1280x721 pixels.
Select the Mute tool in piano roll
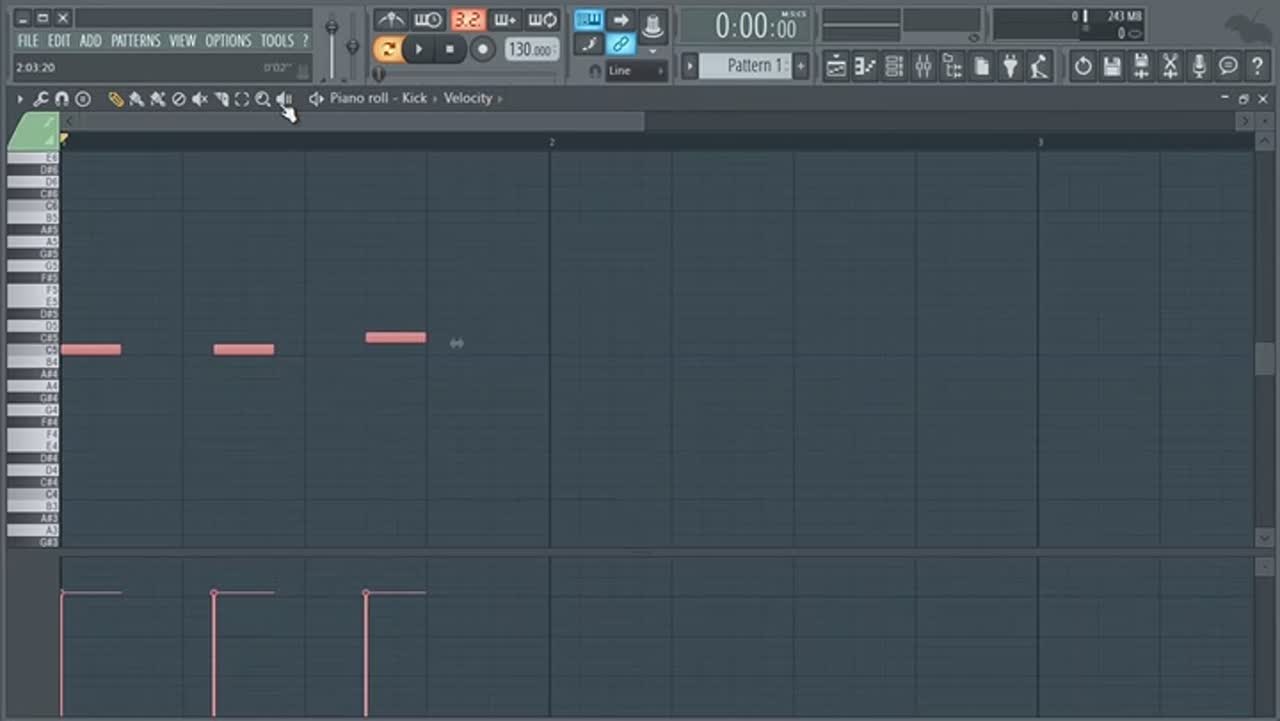(199, 99)
